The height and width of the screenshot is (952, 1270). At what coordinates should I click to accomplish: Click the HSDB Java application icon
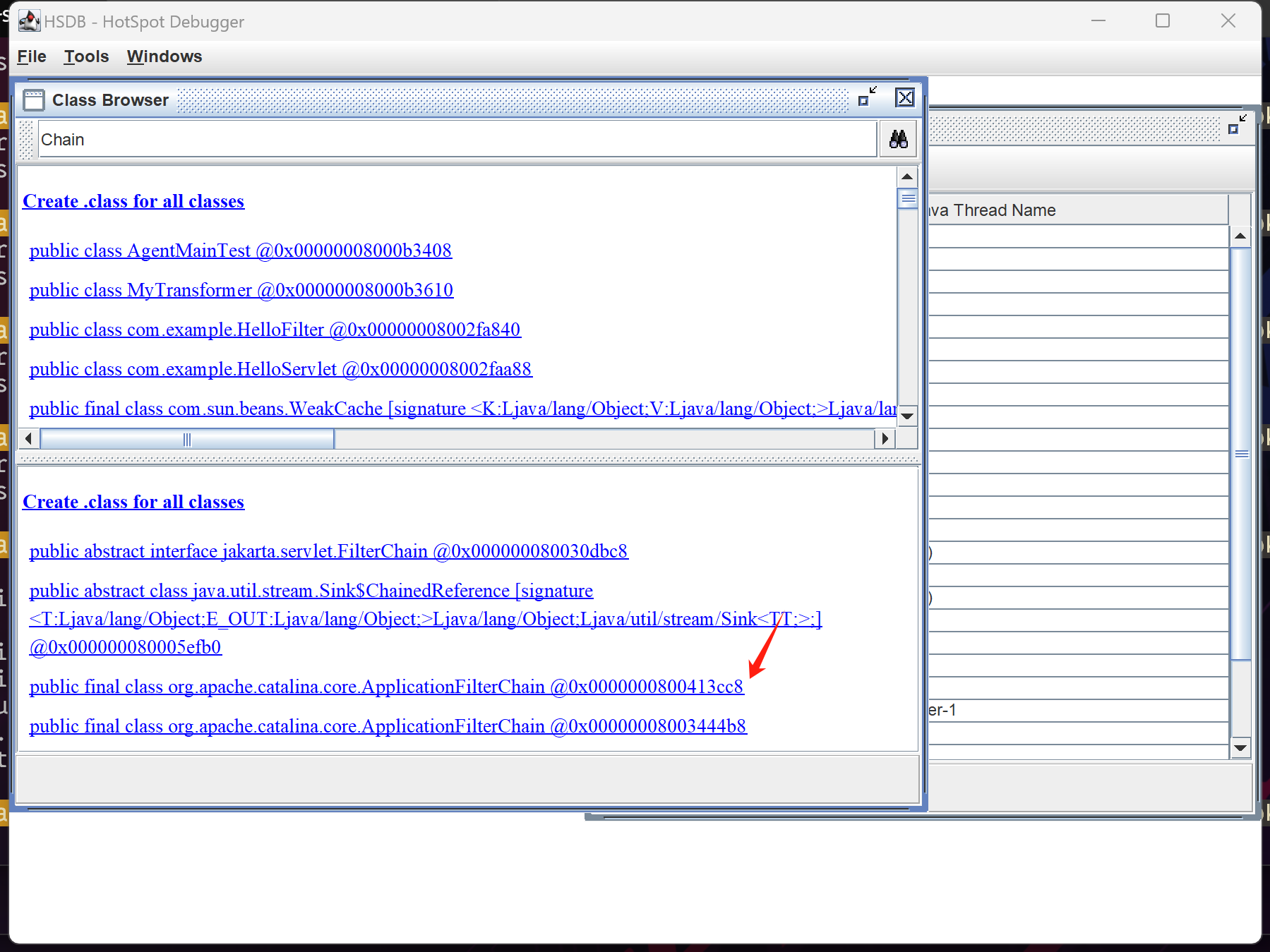[x=28, y=21]
